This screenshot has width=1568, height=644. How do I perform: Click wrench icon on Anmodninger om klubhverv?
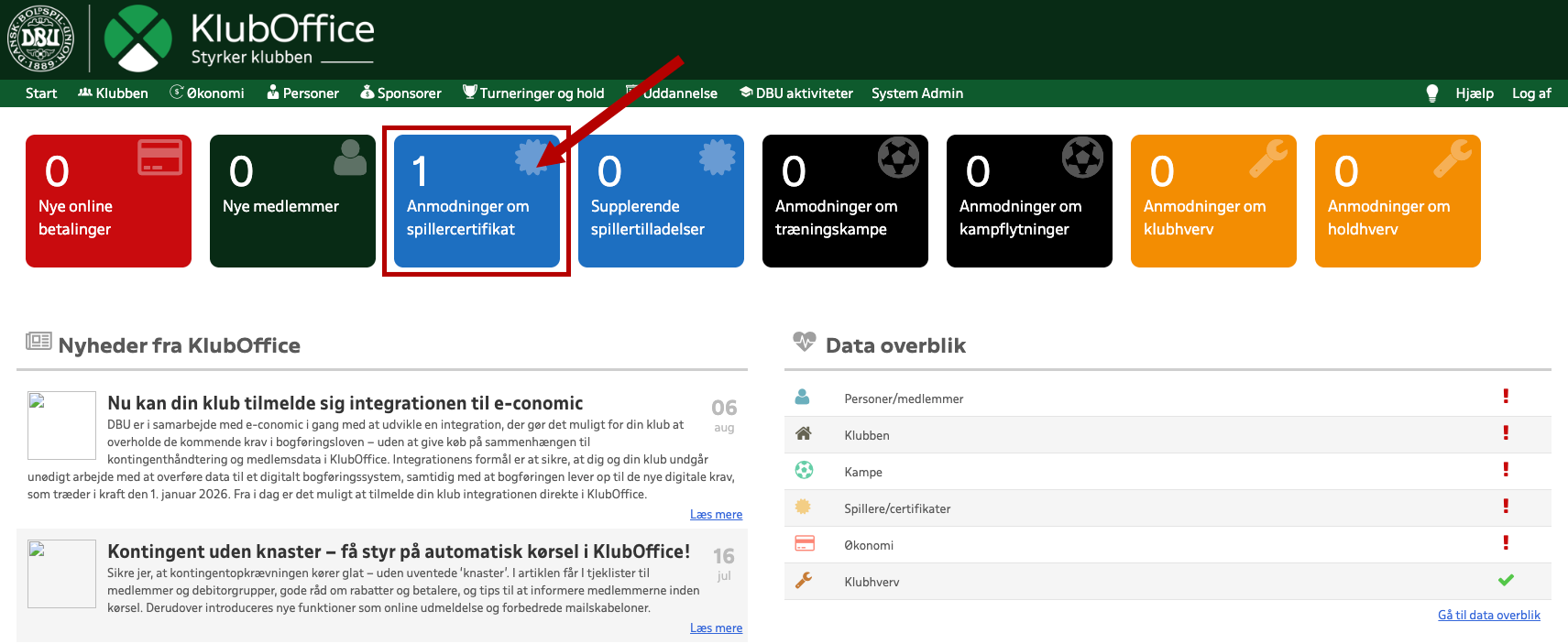pos(1268,158)
